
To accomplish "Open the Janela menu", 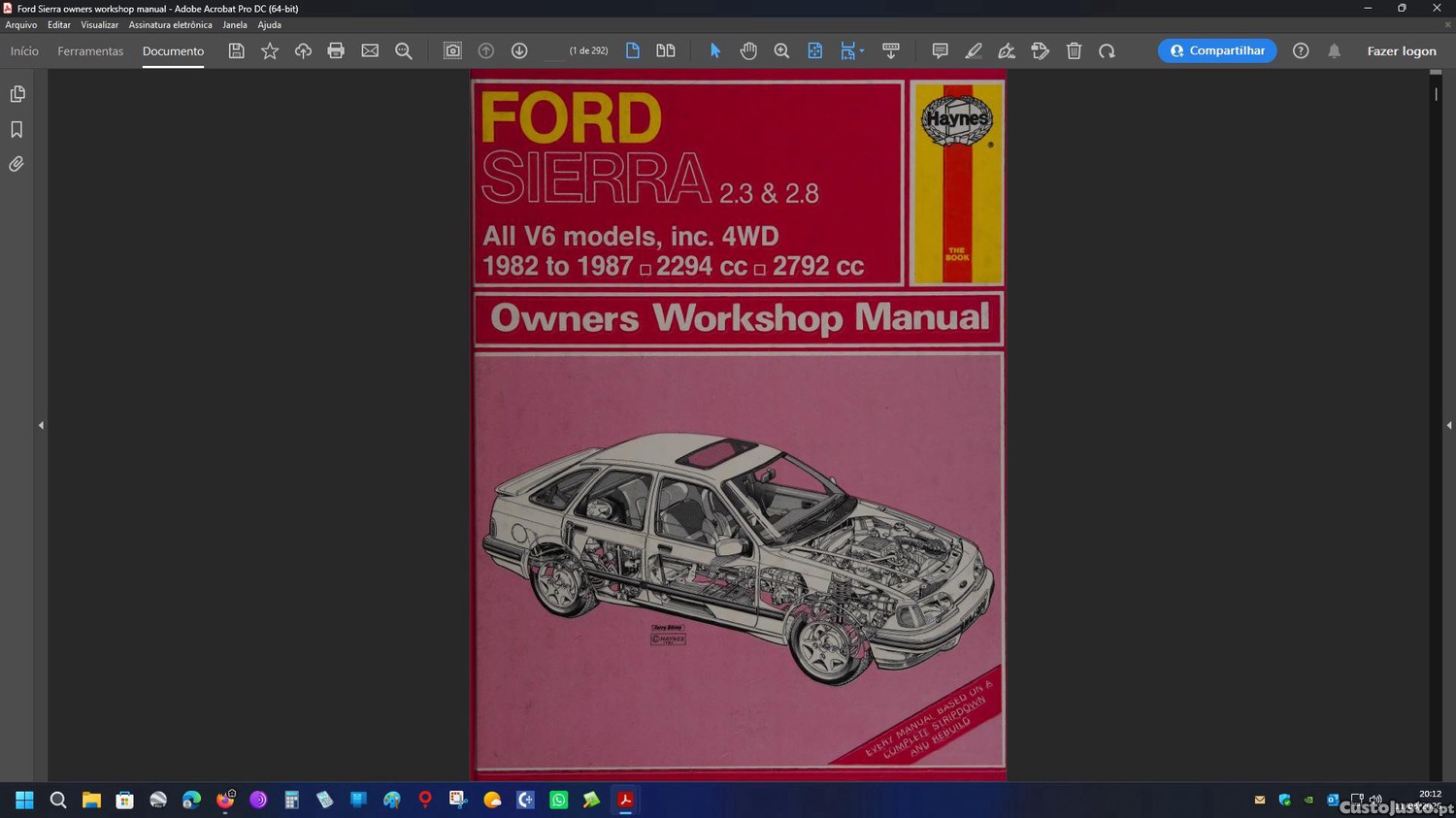I will pyautogui.click(x=235, y=25).
